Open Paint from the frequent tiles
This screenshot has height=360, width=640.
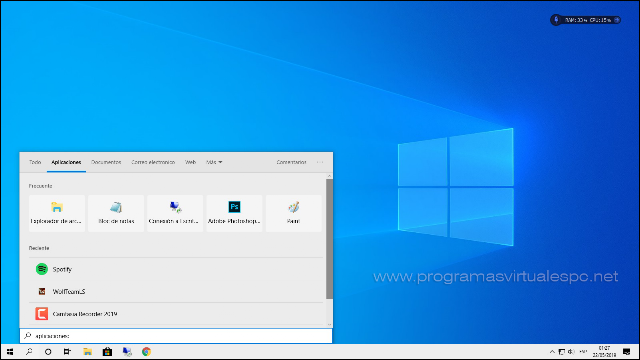click(293, 213)
